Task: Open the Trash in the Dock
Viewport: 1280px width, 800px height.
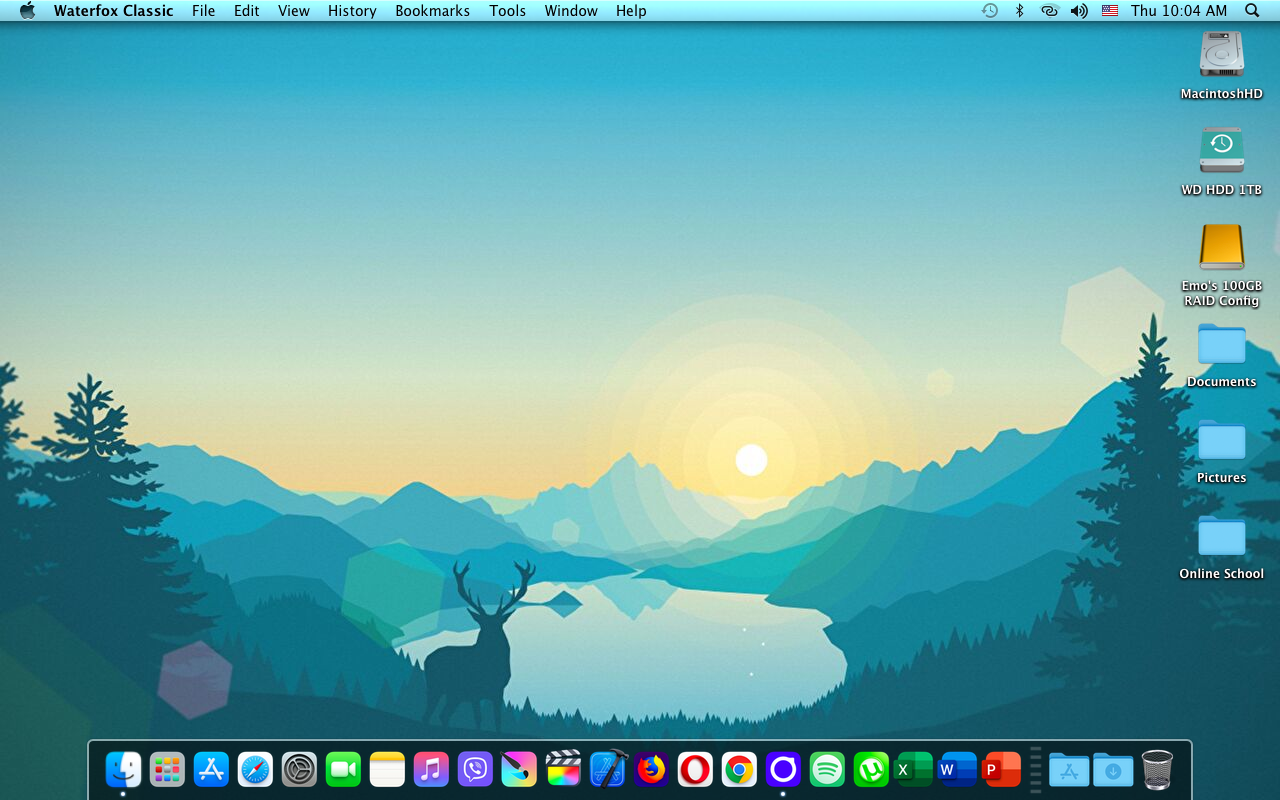Action: click(x=1157, y=769)
